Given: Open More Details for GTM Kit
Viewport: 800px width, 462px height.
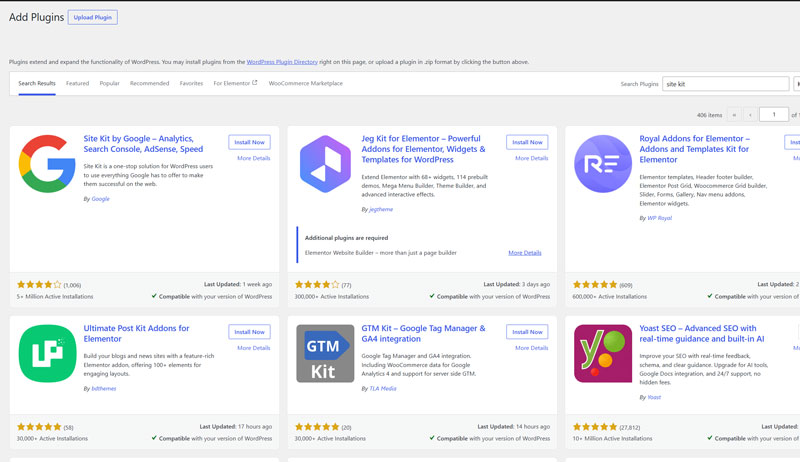Looking at the screenshot, I should click(x=532, y=348).
